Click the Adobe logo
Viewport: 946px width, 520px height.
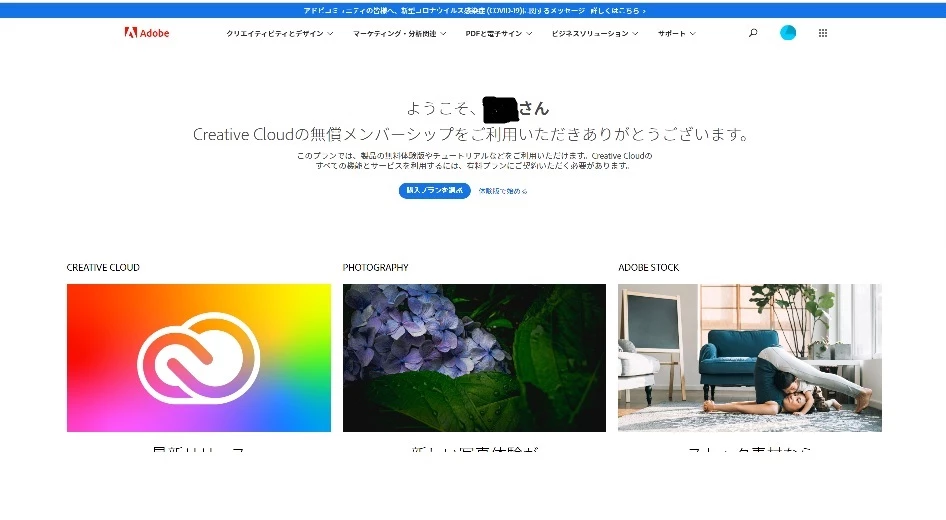pyautogui.click(x=147, y=33)
